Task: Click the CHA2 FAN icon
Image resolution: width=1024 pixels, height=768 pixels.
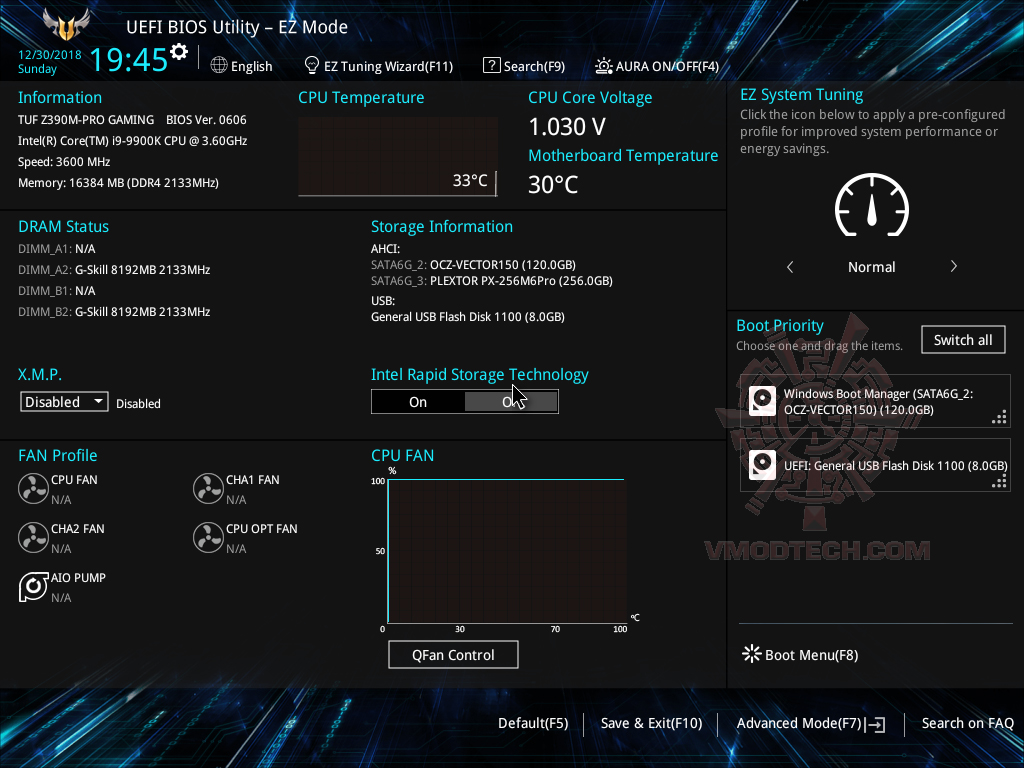Action: tap(34, 537)
